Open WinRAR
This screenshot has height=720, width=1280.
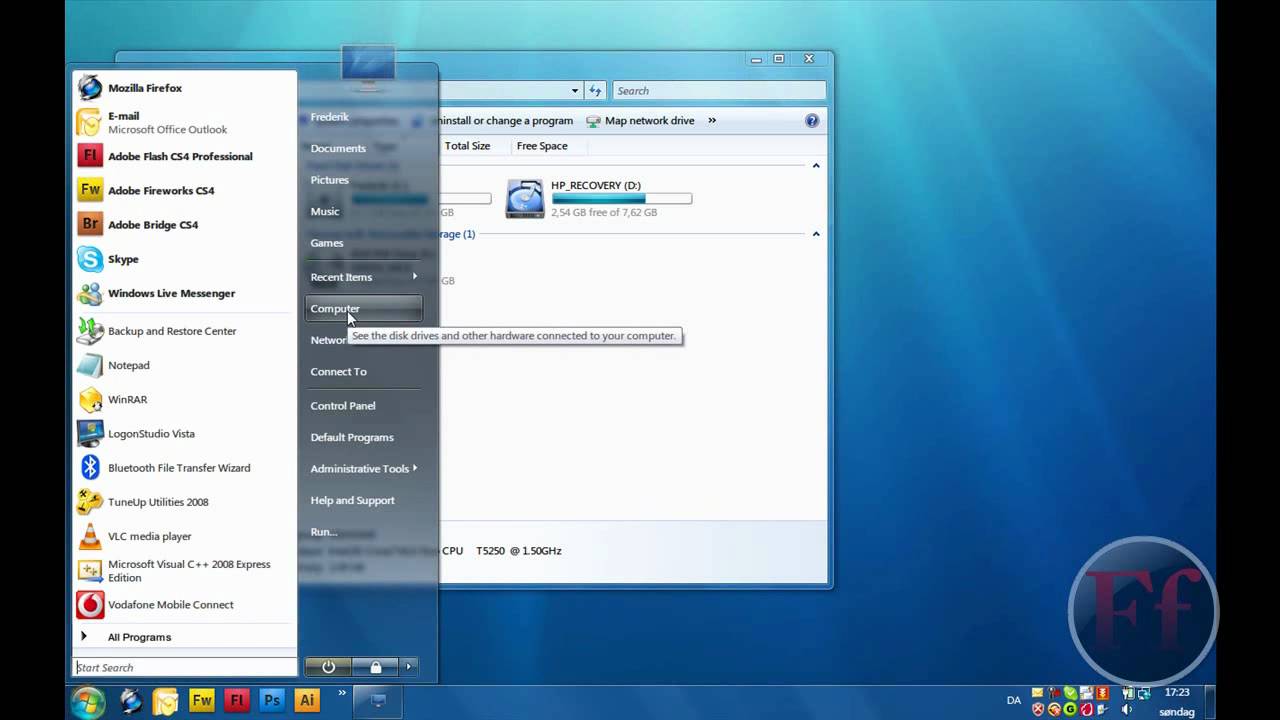tap(185, 399)
